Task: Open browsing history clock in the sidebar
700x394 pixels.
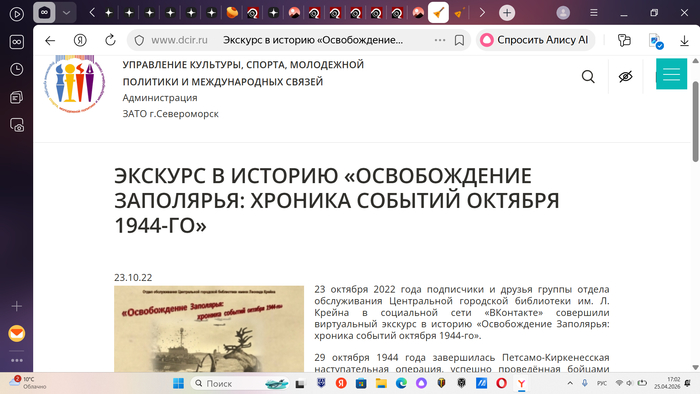Action: click(x=17, y=70)
